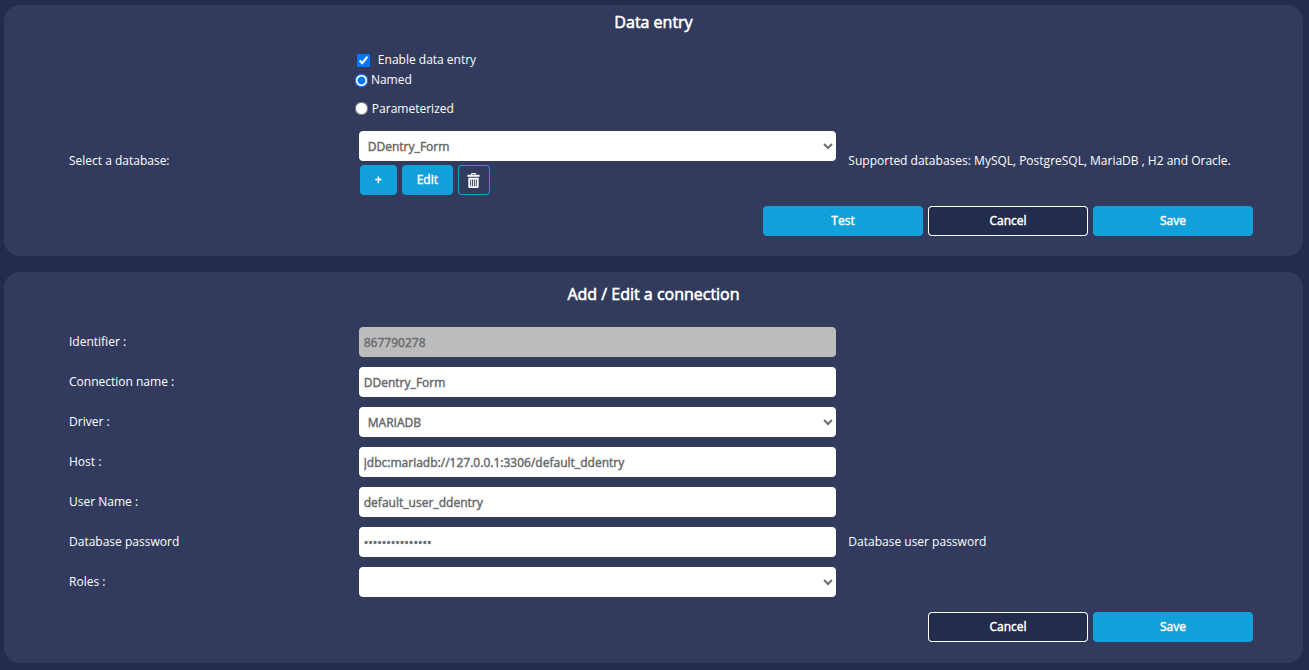
Task: Click the Identifier field
Action: coord(596,341)
